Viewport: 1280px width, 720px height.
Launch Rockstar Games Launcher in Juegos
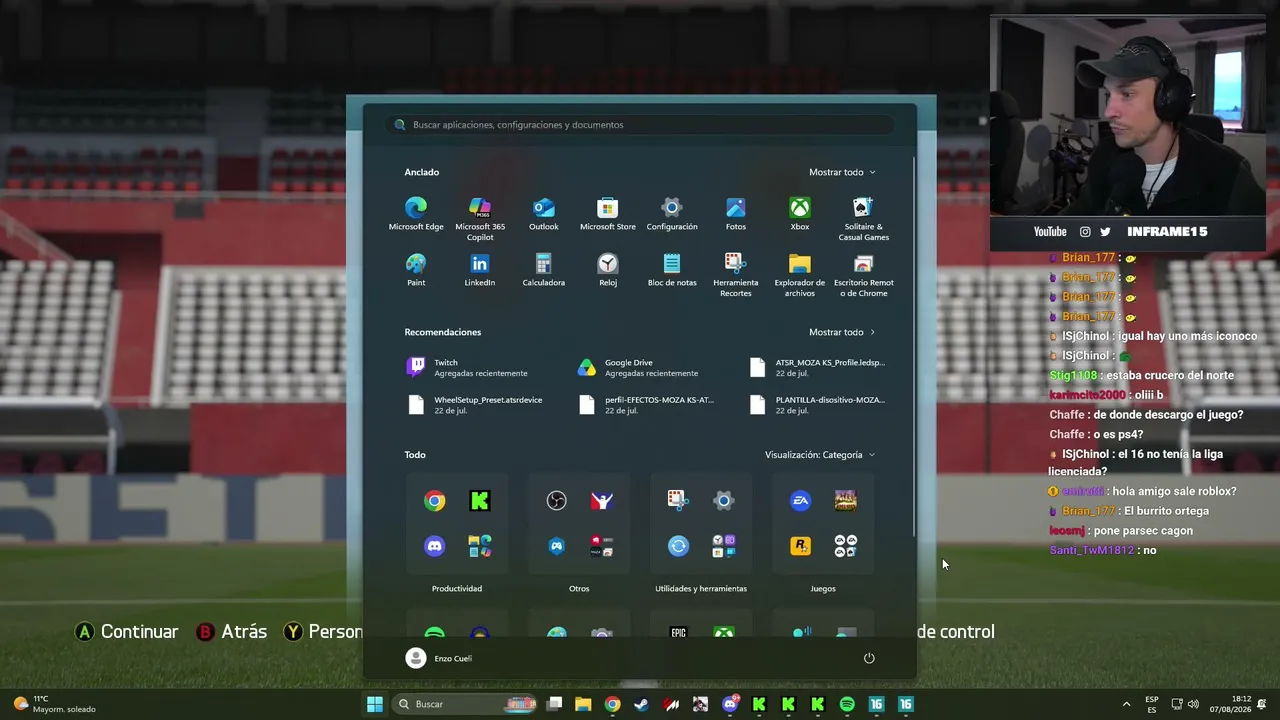pos(800,546)
